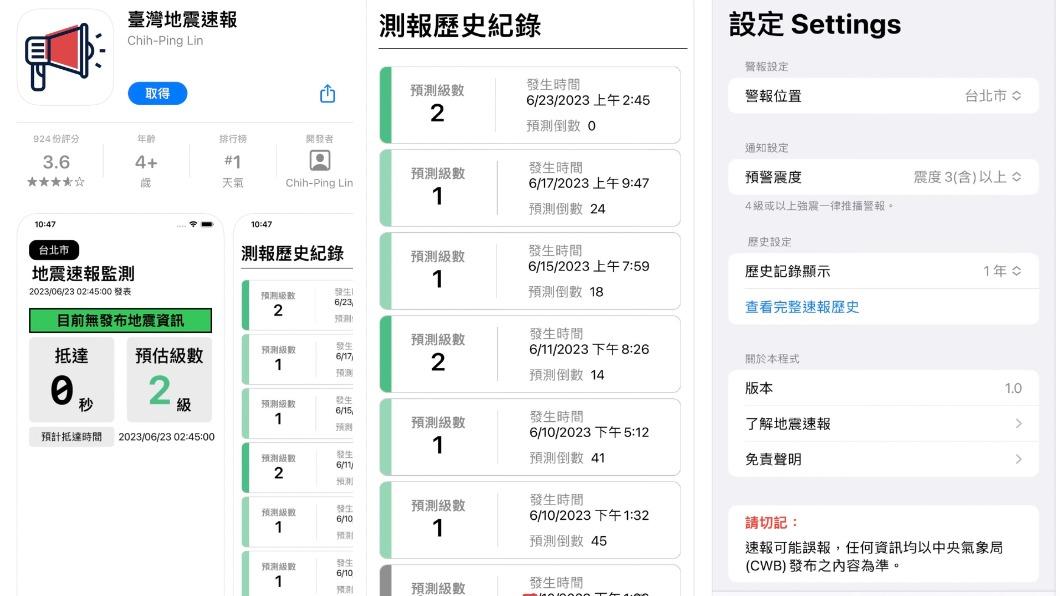
Task: Click the 取得 download button
Action: (x=158, y=93)
